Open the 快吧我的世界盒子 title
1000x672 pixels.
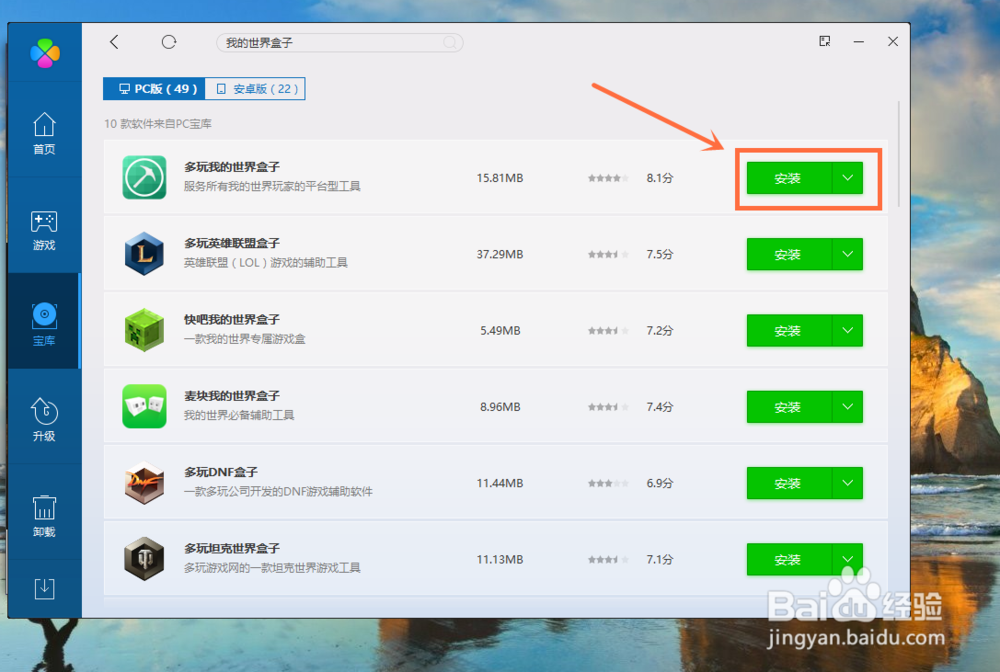232,319
